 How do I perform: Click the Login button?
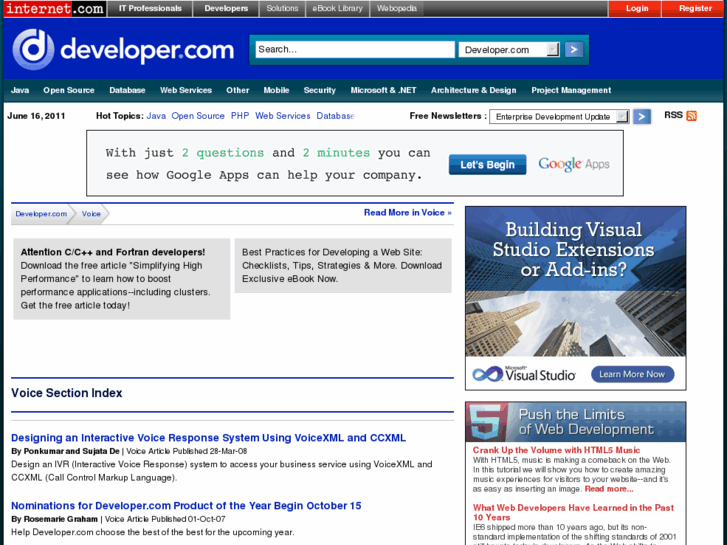637,8
